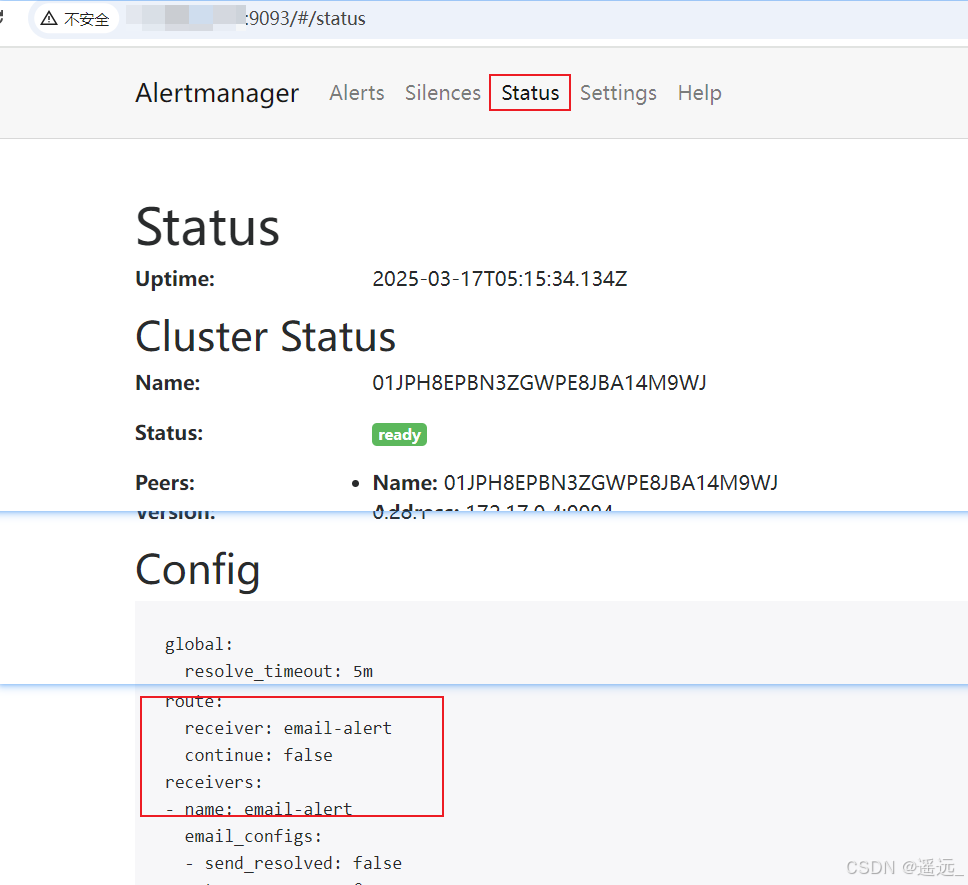This screenshot has height=885, width=968.
Task: Switch to the Settings tab
Action: point(618,93)
